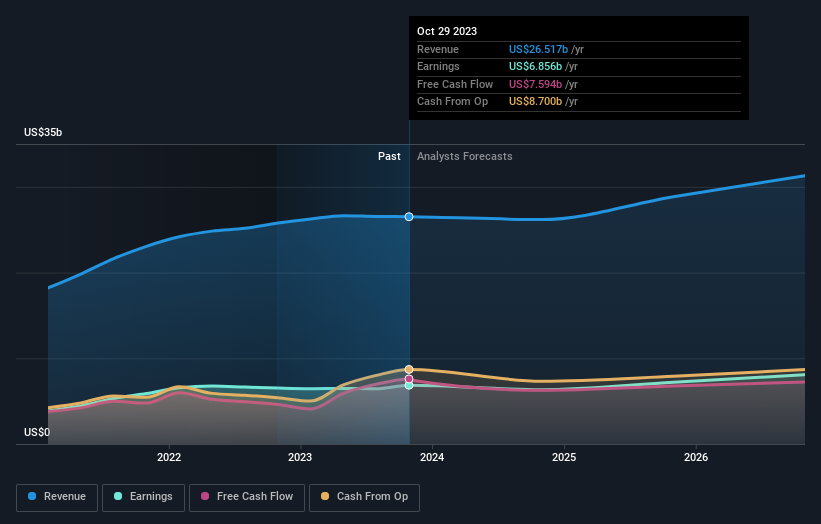Click the US$0 y-axis label
The width and height of the screenshot is (821, 524).
(37, 432)
